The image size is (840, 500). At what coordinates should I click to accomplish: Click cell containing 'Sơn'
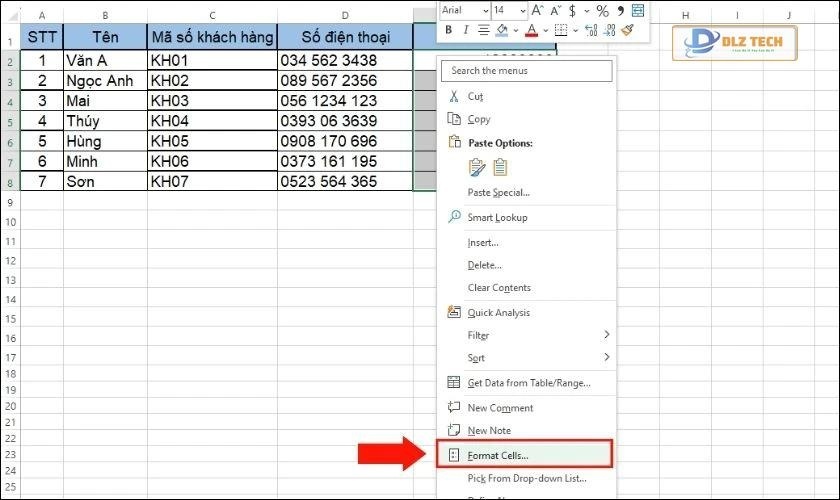click(105, 182)
